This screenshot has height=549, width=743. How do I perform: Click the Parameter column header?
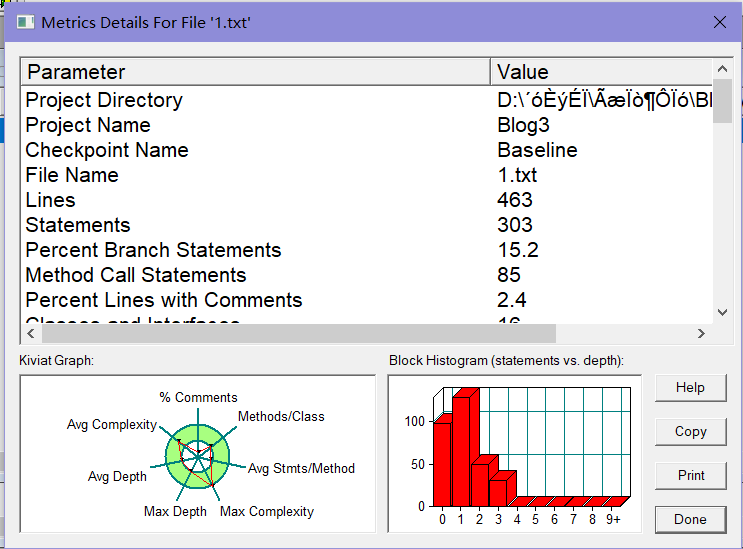(255, 72)
